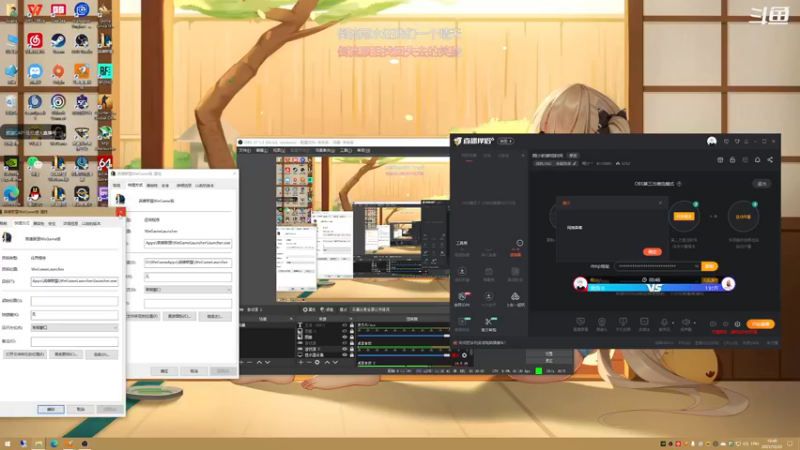This screenshot has height=450, width=800.
Task: Toggle the eye visibility inside rtmp address field
Action: tap(696, 266)
